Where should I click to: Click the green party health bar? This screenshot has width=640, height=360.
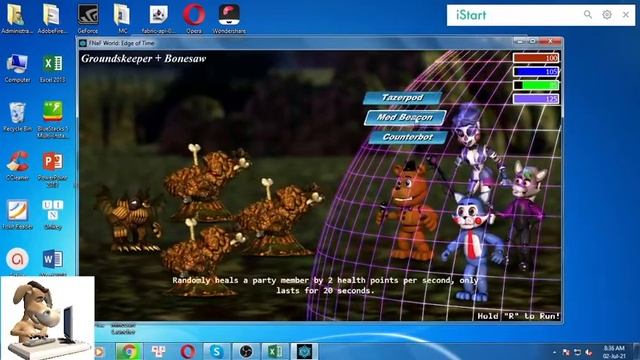(536, 85)
